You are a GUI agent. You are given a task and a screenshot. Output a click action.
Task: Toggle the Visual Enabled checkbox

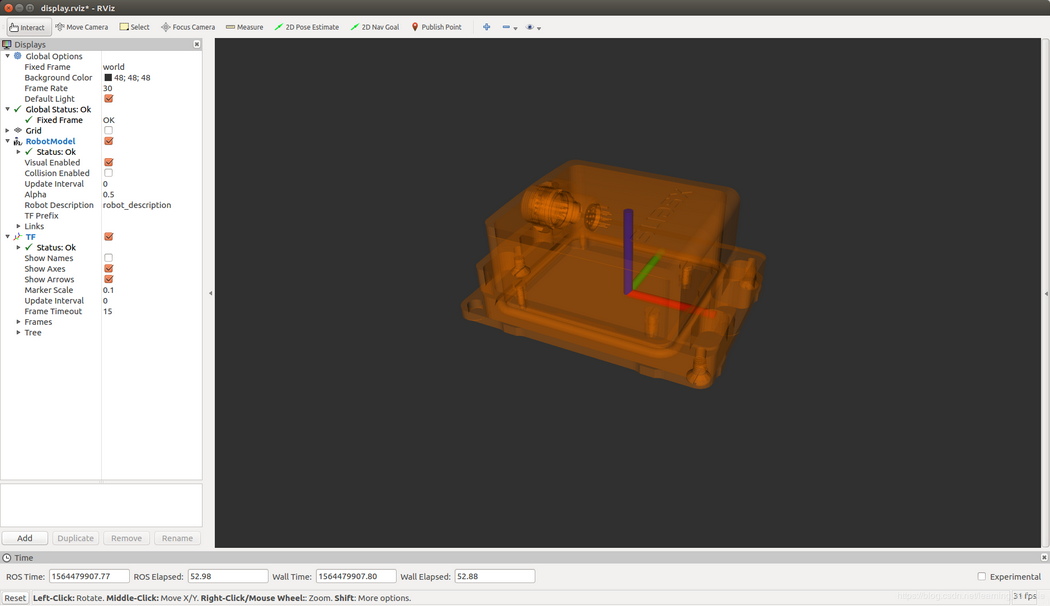[108, 162]
